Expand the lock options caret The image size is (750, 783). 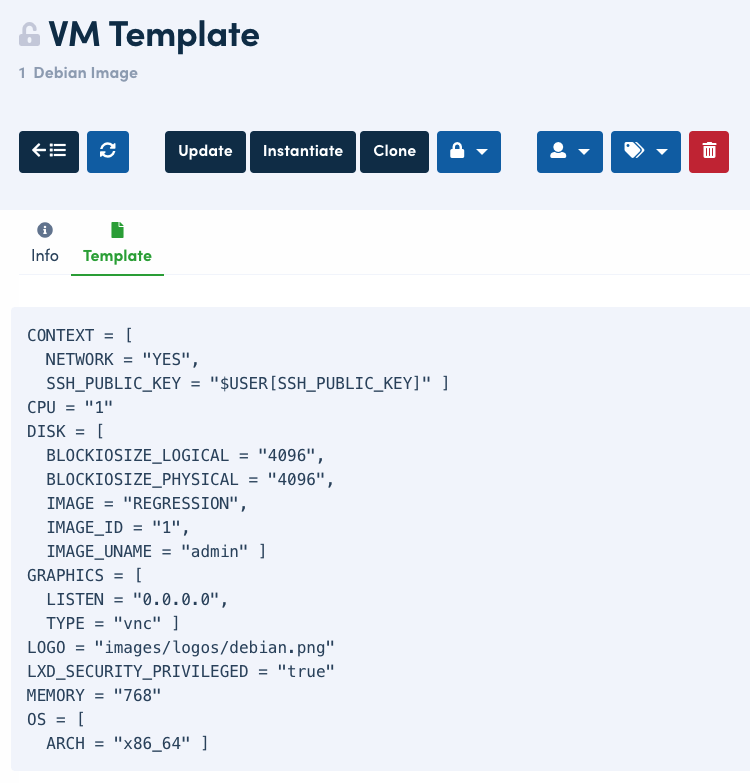[482, 152]
